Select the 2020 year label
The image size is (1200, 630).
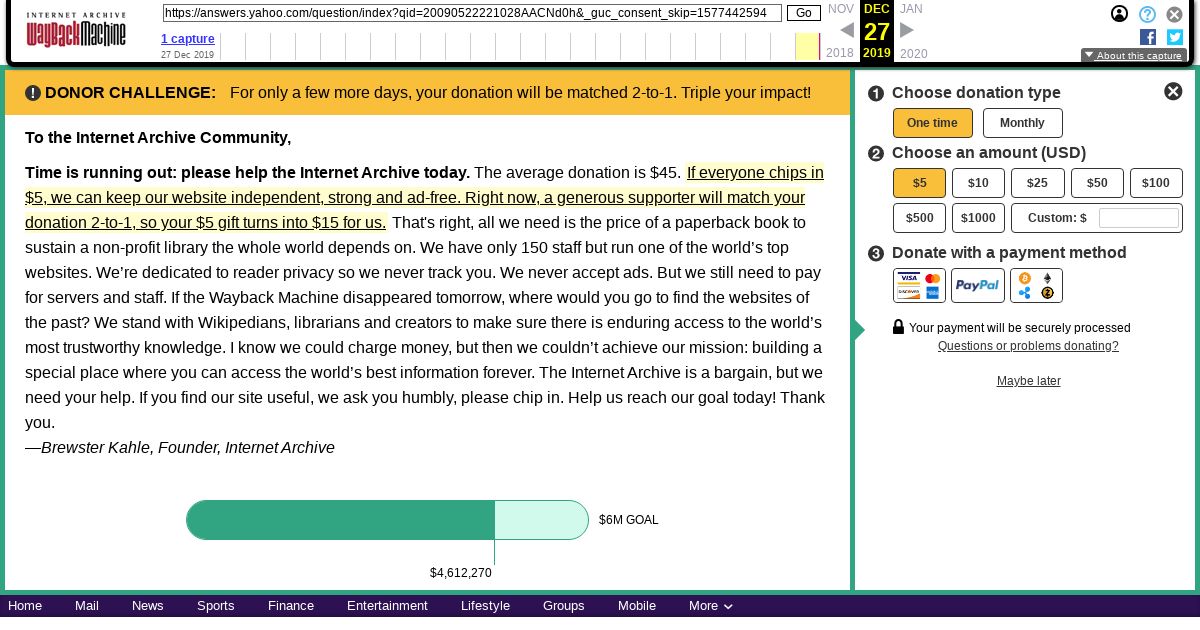913,53
